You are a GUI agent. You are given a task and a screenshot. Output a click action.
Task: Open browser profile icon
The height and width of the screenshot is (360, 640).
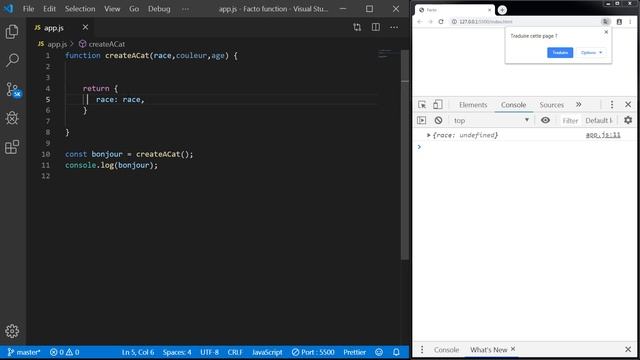(x=619, y=22)
